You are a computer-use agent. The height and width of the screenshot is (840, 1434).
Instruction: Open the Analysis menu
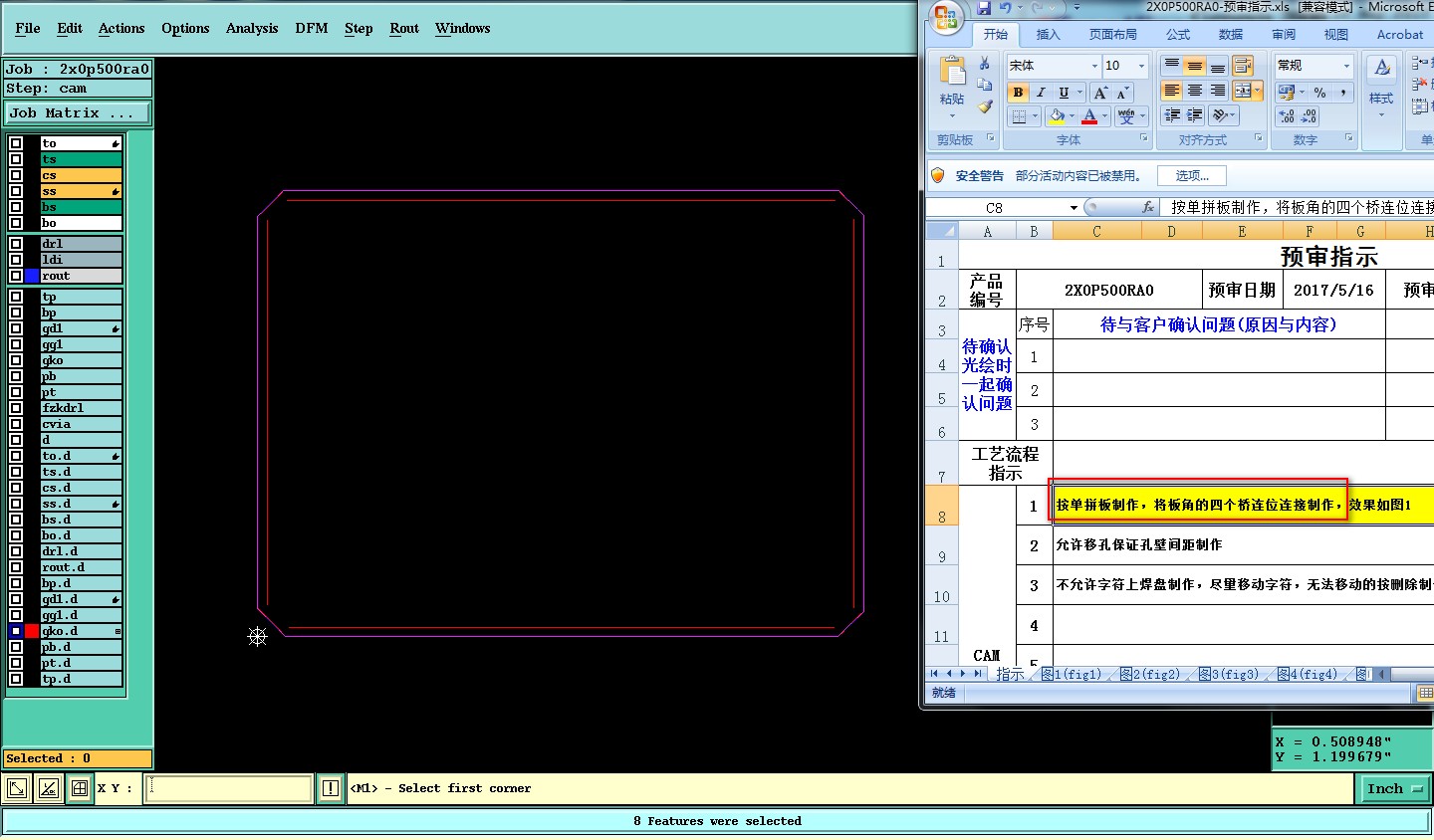click(x=252, y=28)
